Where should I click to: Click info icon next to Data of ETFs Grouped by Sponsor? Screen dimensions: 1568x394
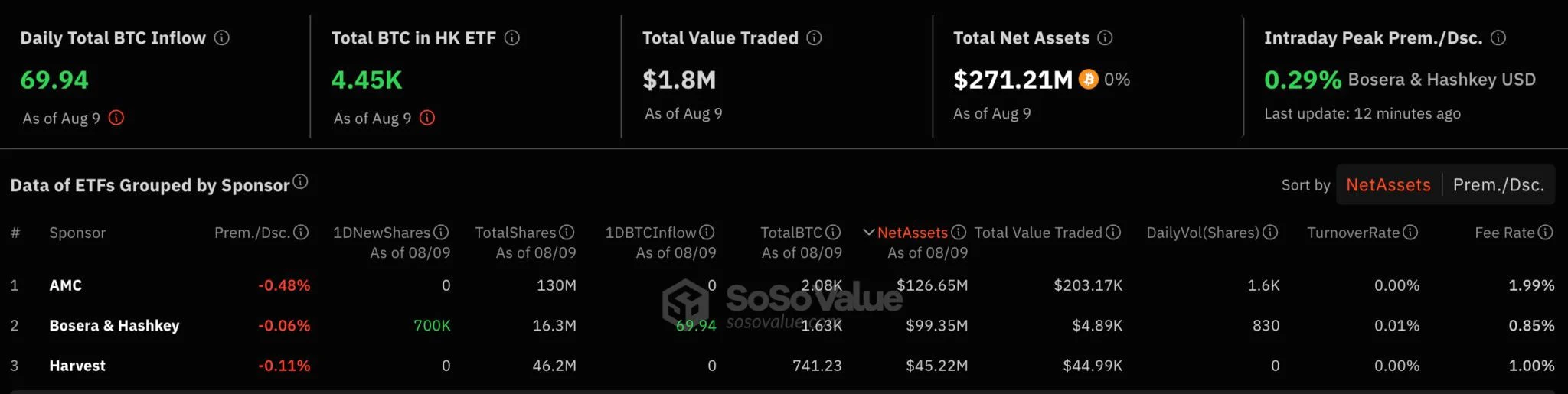tap(300, 181)
